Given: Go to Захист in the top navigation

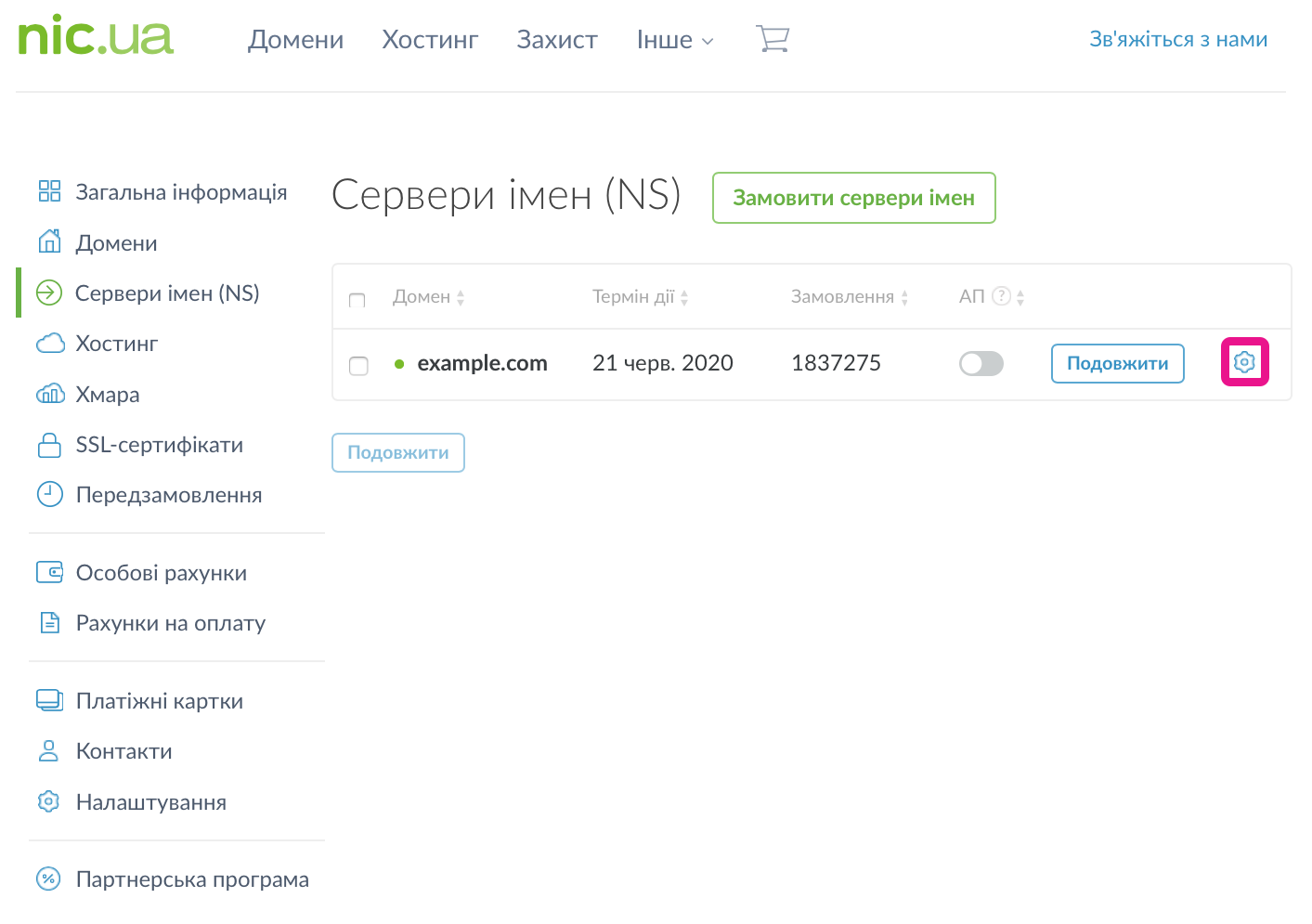Looking at the screenshot, I should (x=557, y=40).
